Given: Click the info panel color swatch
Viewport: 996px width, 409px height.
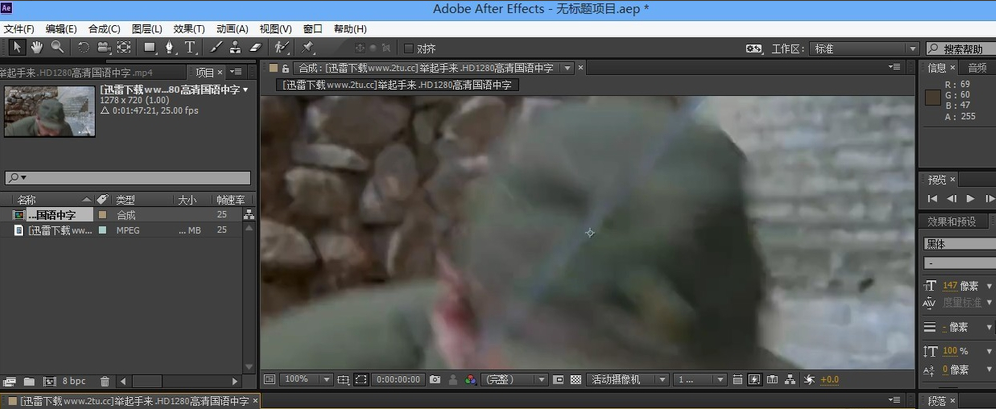Looking at the screenshot, I should point(932,97).
